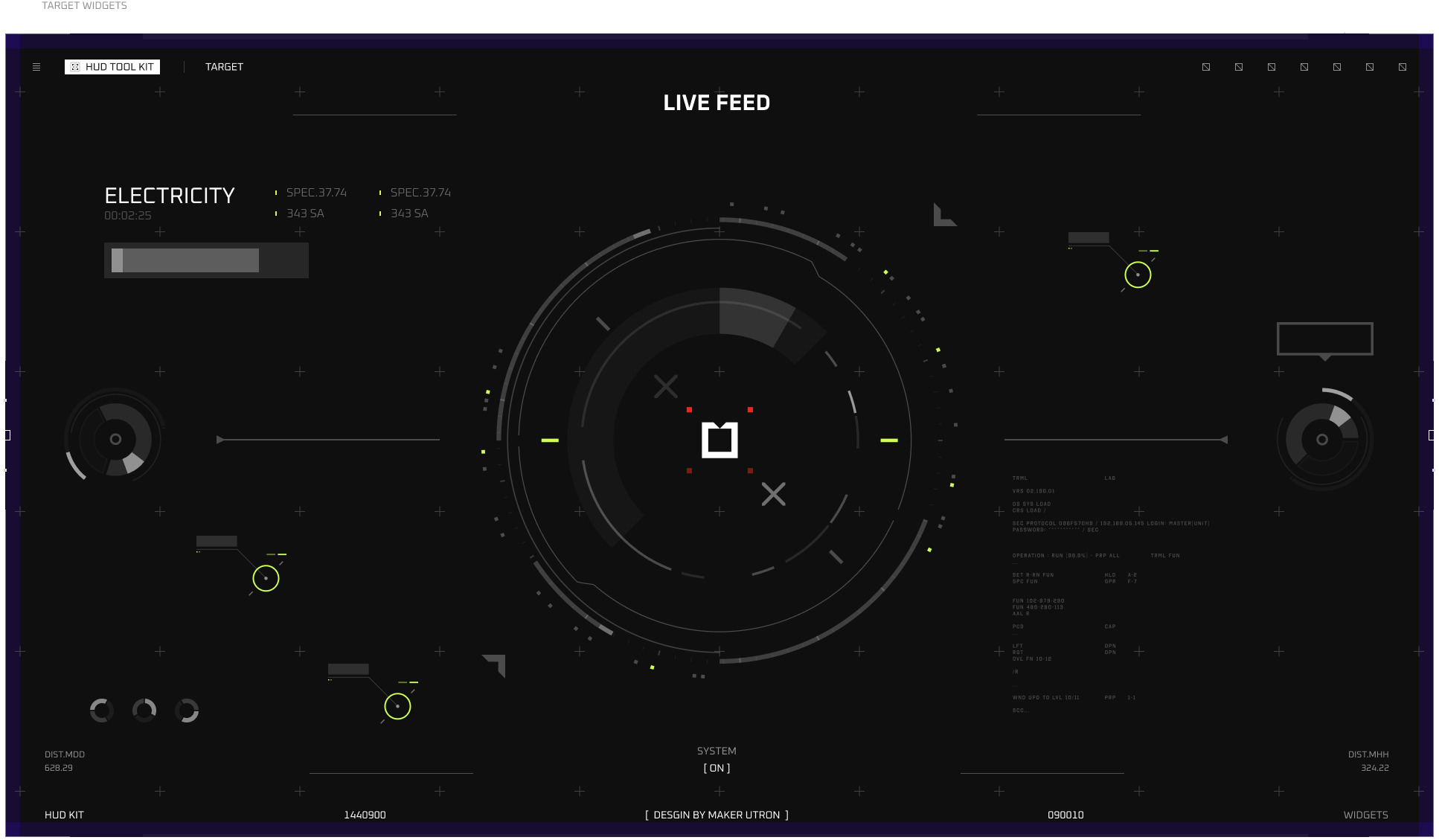Click the ELECTRICITY progress bar
This screenshot has height=840, width=1439.
tap(206, 260)
